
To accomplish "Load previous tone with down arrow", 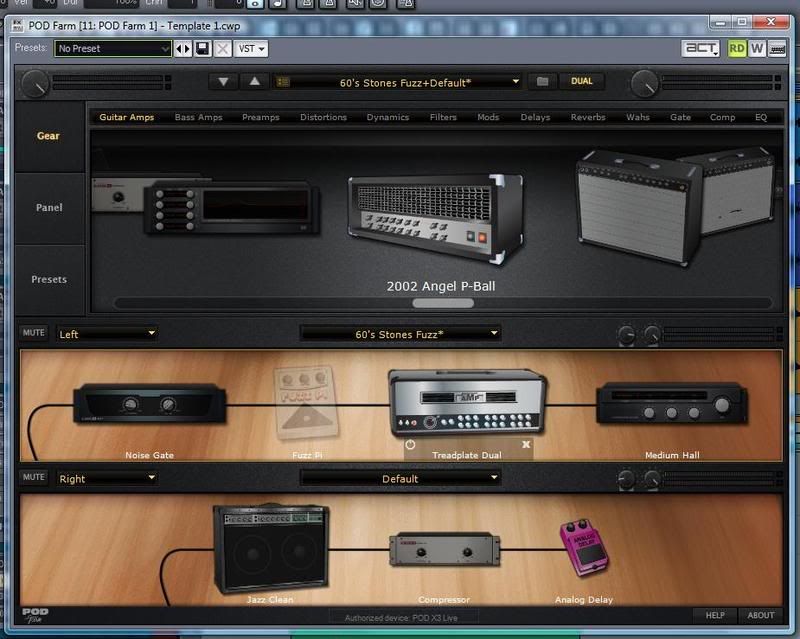I will 223,82.
